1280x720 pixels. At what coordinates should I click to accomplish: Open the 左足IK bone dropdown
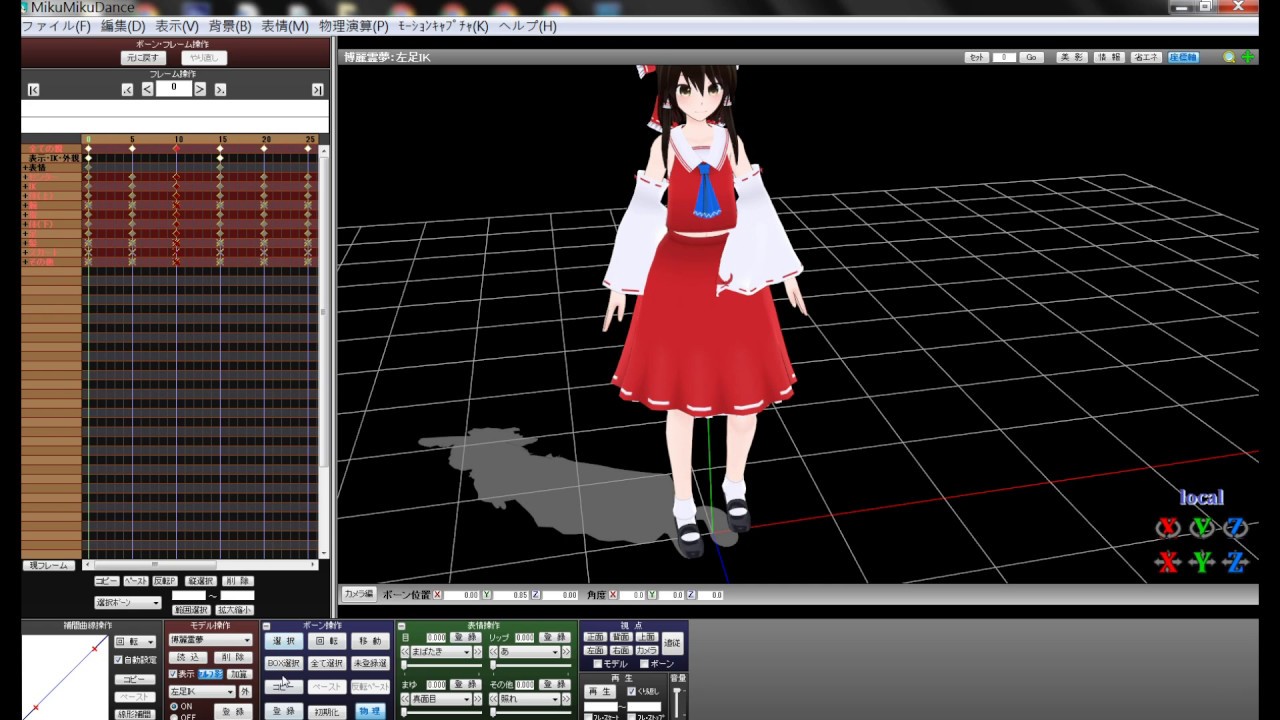tap(201, 692)
